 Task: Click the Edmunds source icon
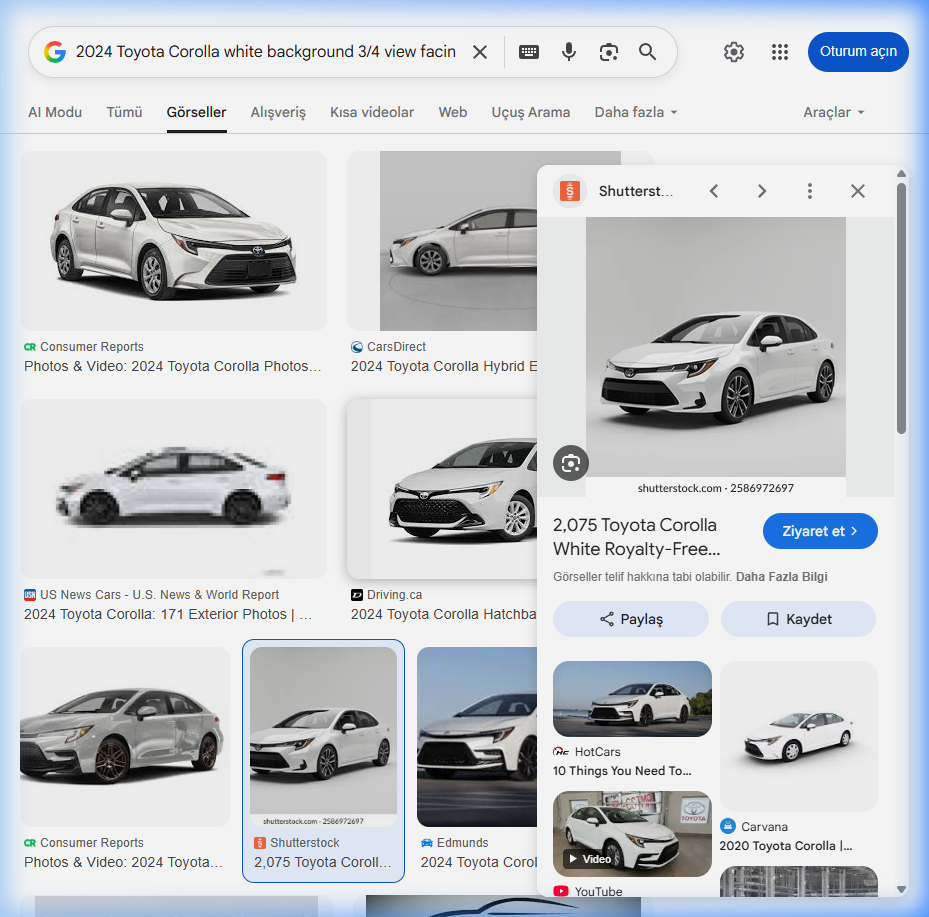click(x=427, y=842)
